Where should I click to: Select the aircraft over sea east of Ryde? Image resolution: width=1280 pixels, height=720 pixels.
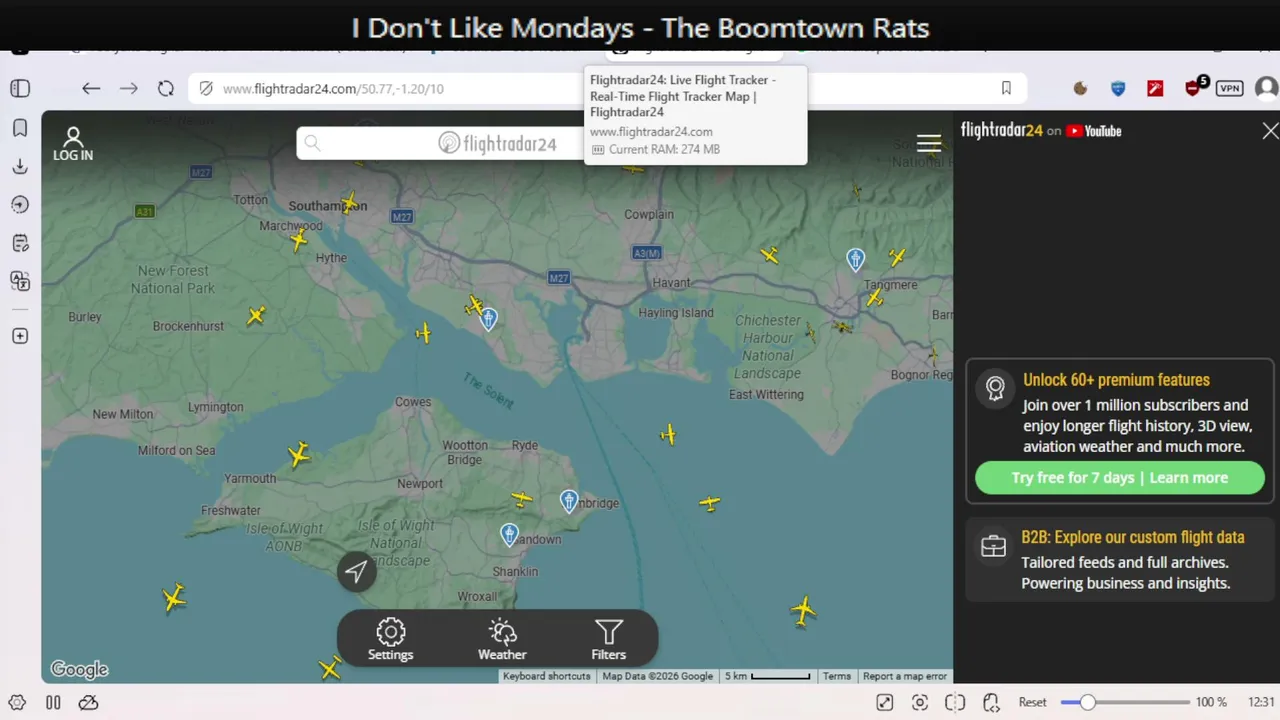click(x=668, y=434)
